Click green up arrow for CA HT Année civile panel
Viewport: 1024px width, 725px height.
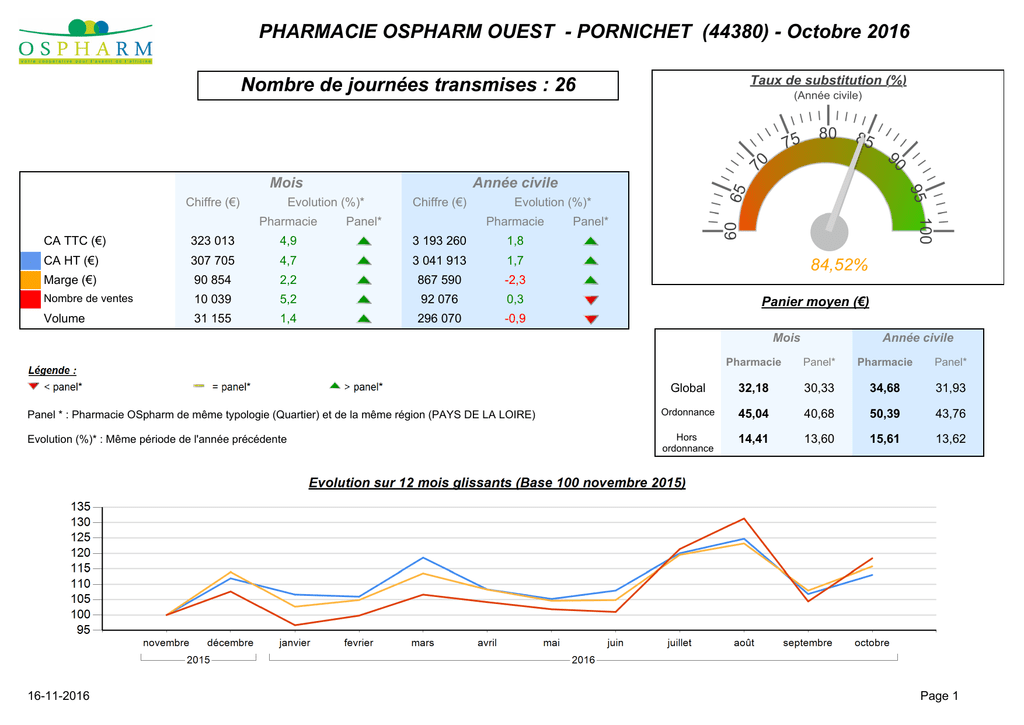tap(591, 261)
